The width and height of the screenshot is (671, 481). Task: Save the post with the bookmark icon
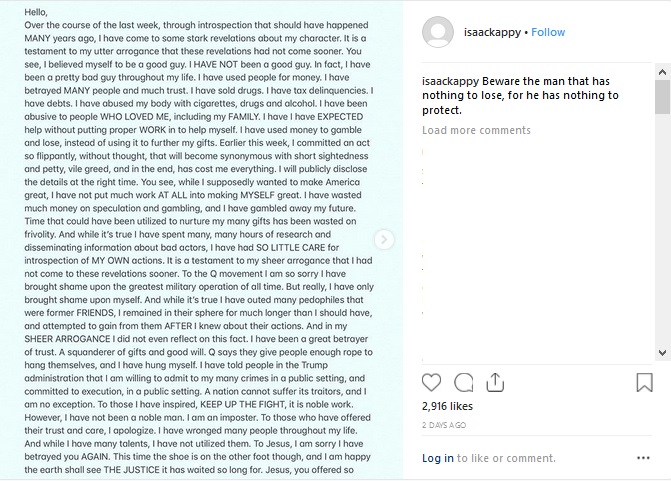644,382
